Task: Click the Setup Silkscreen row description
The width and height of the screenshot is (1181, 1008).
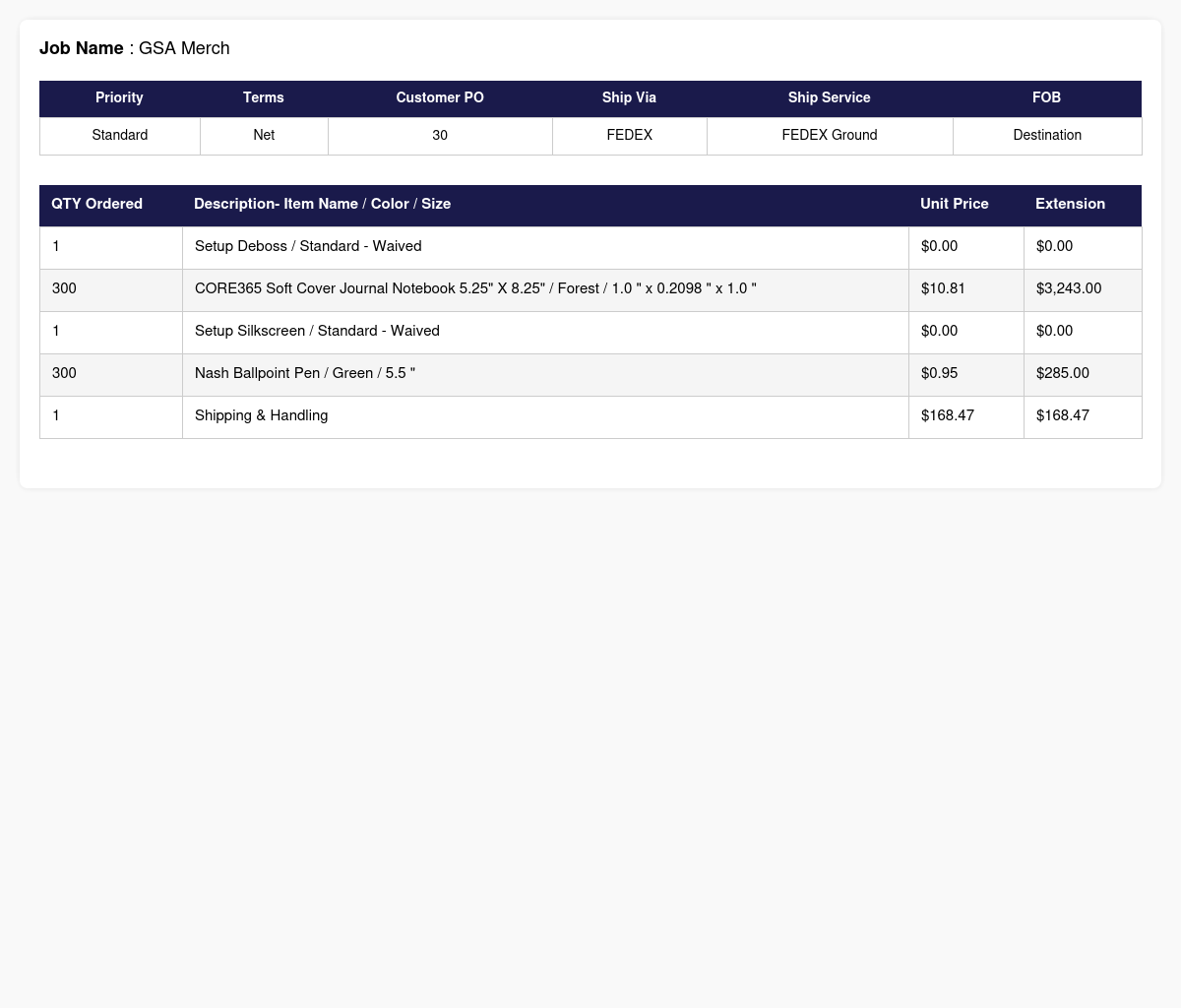Action: (x=317, y=331)
